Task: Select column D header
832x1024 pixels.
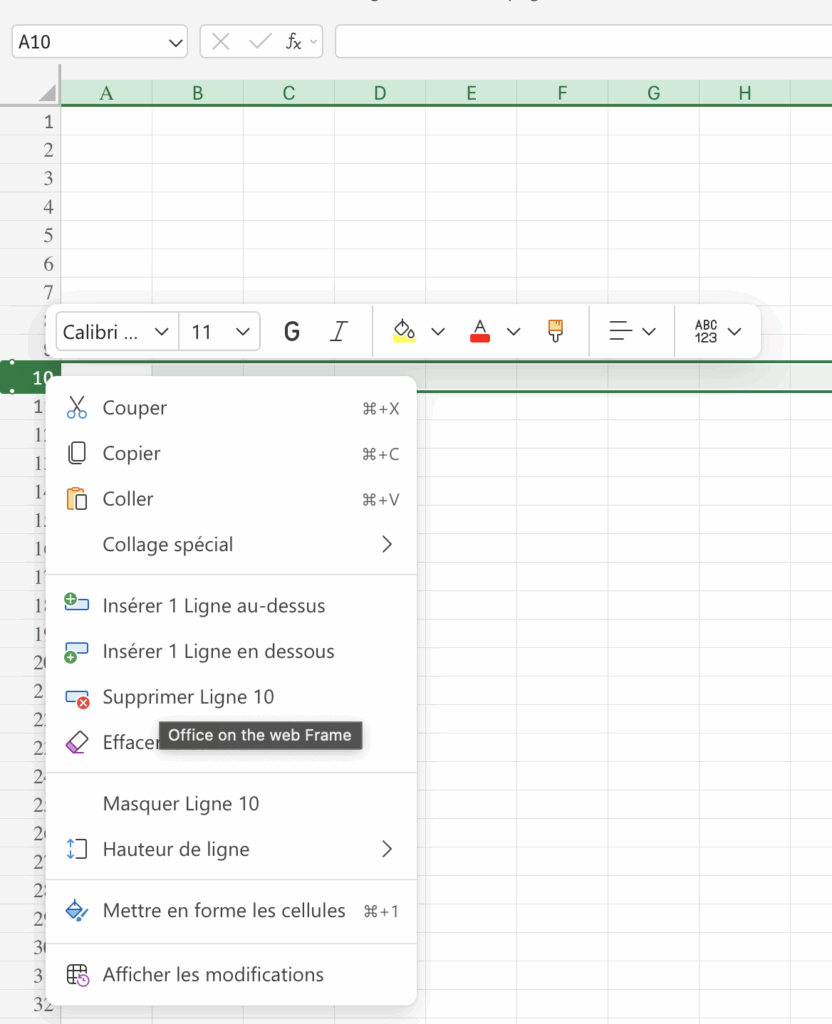Action: click(380, 93)
